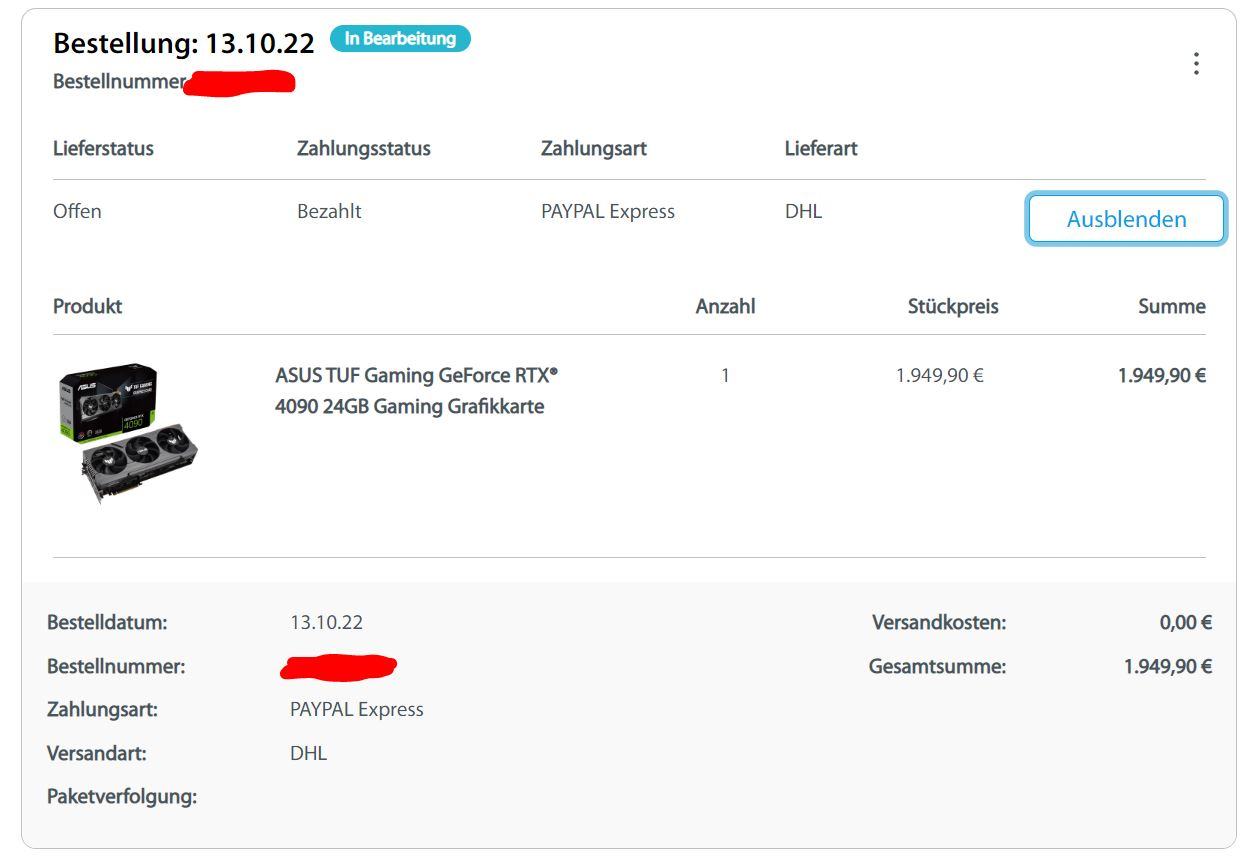
Task: Open the ASUS TUF Gaming GeForce RTX product name
Action: (x=416, y=390)
